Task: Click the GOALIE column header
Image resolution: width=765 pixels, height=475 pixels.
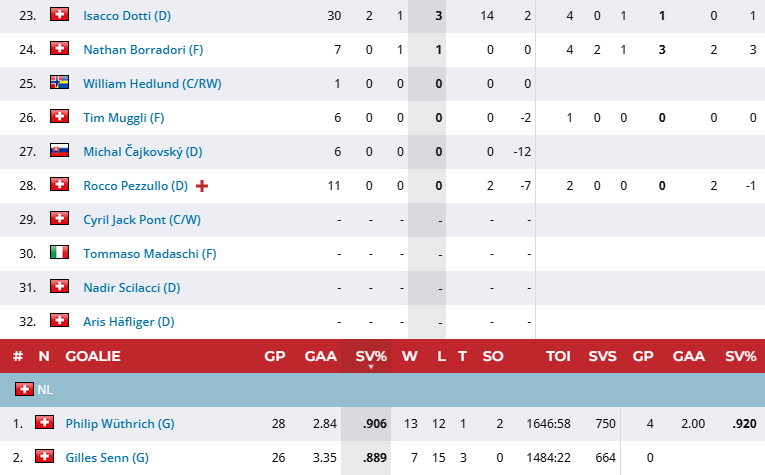Action: [93, 356]
